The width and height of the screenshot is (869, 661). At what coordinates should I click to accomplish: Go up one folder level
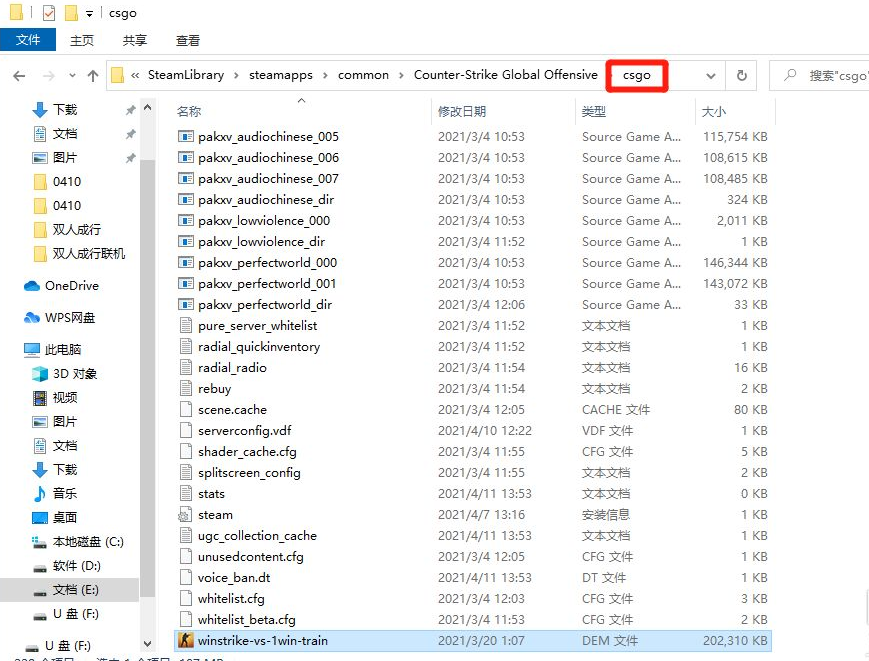pos(93,76)
